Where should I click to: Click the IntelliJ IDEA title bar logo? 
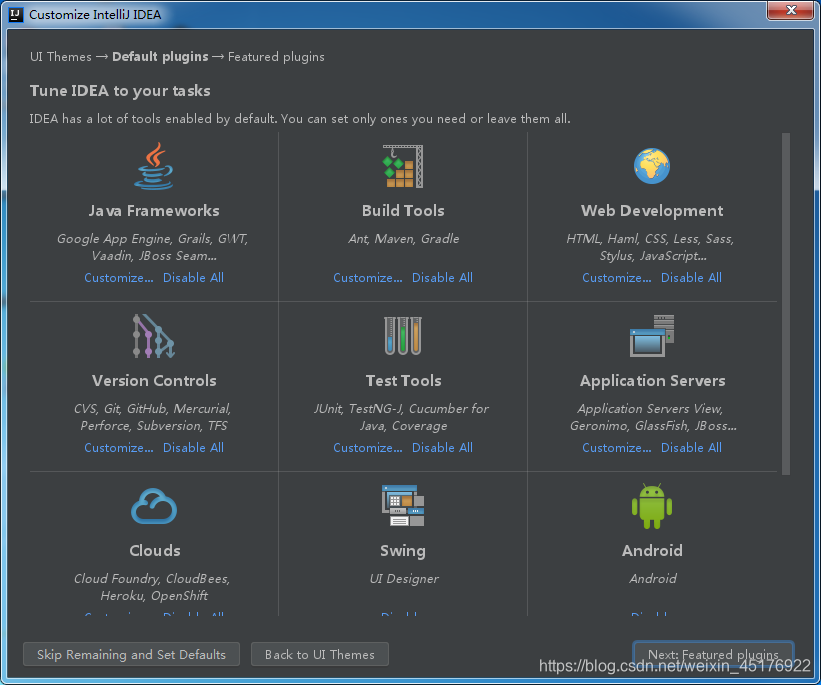(16, 14)
